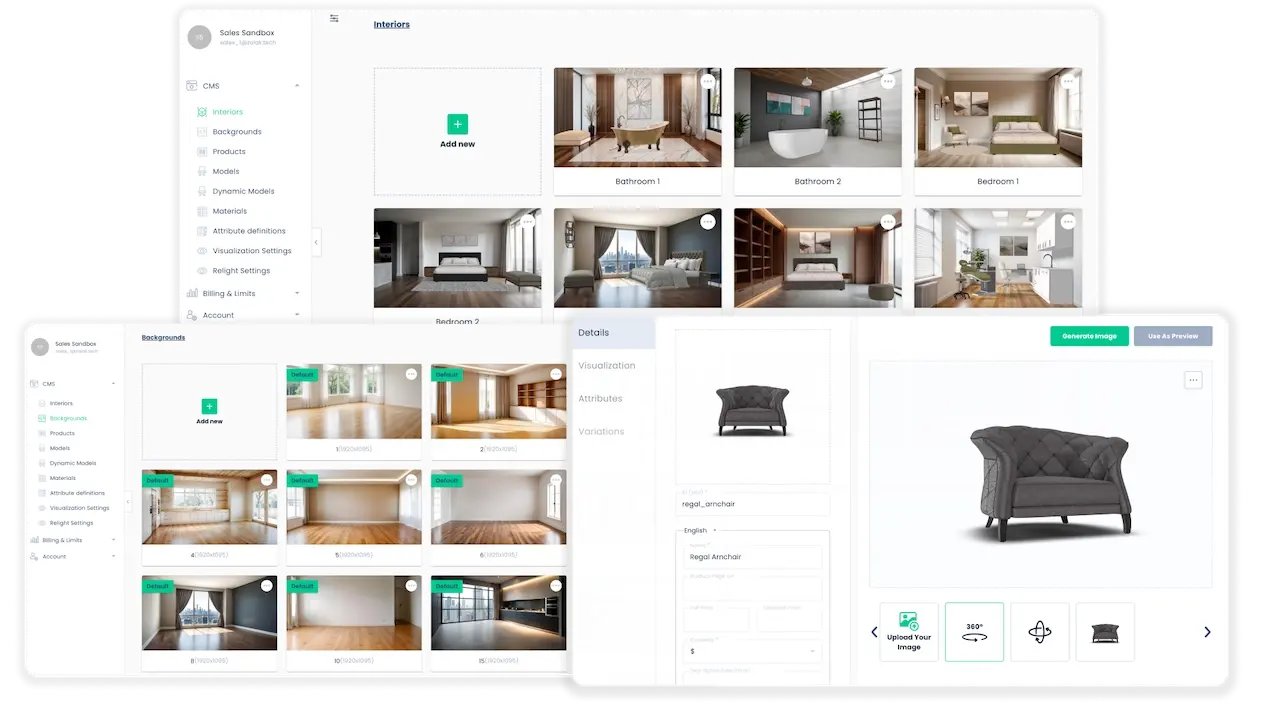This screenshot has height=720, width=1280.
Task: Select armchair front view thumbnail tile
Action: (x=1105, y=632)
